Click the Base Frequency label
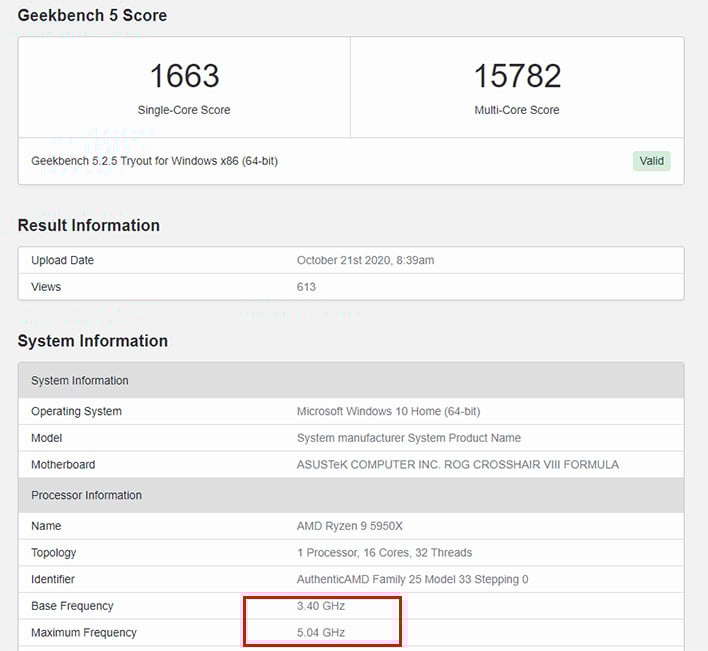The width and height of the screenshot is (708, 651). coord(72,606)
